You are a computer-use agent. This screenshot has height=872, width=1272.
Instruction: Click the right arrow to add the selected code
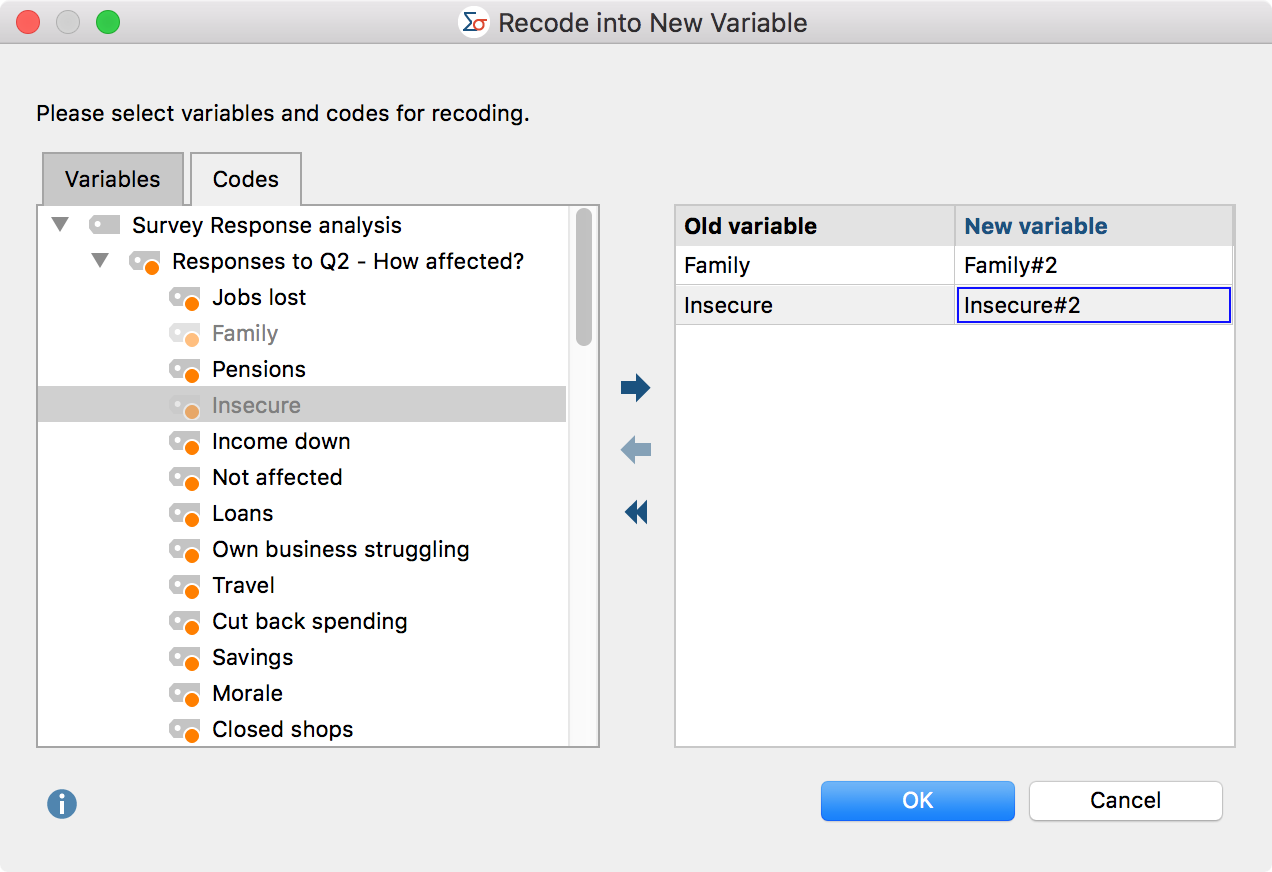pyautogui.click(x=636, y=388)
